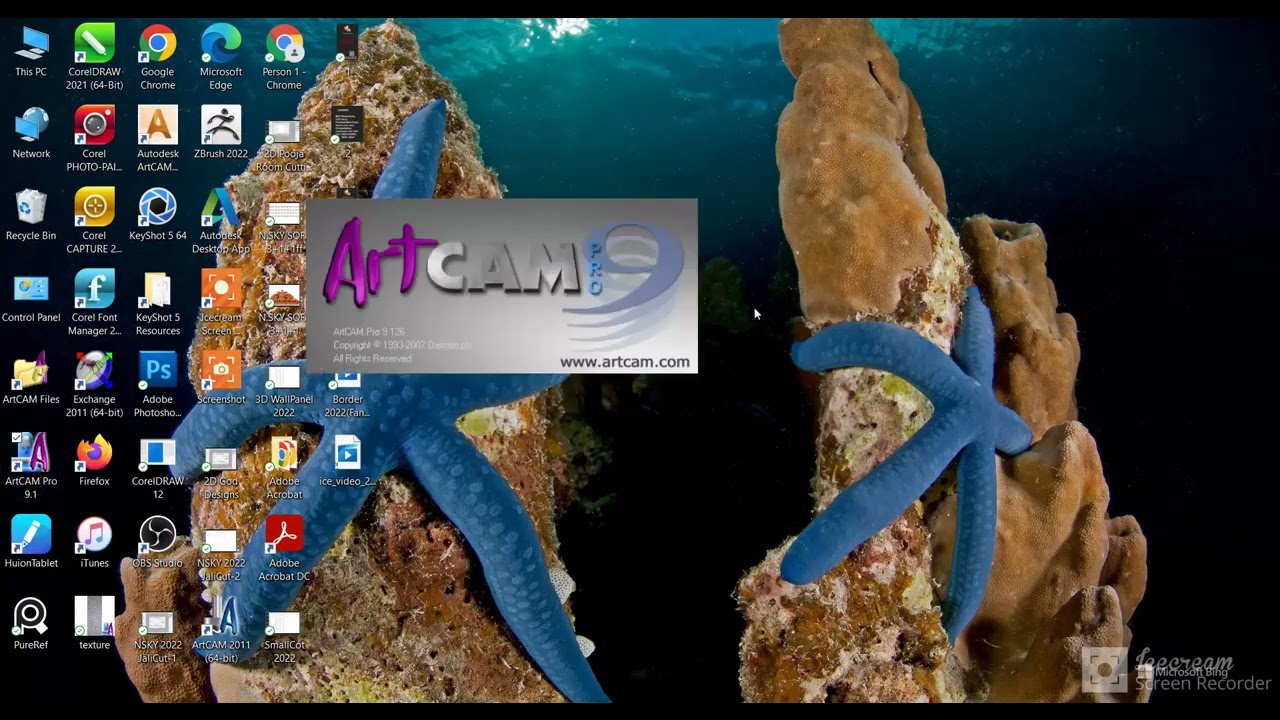The width and height of the screenshot is (1280, 720).
Task: Launch Icecream Screen Recorder shortcut
Action: pos(221,303)
